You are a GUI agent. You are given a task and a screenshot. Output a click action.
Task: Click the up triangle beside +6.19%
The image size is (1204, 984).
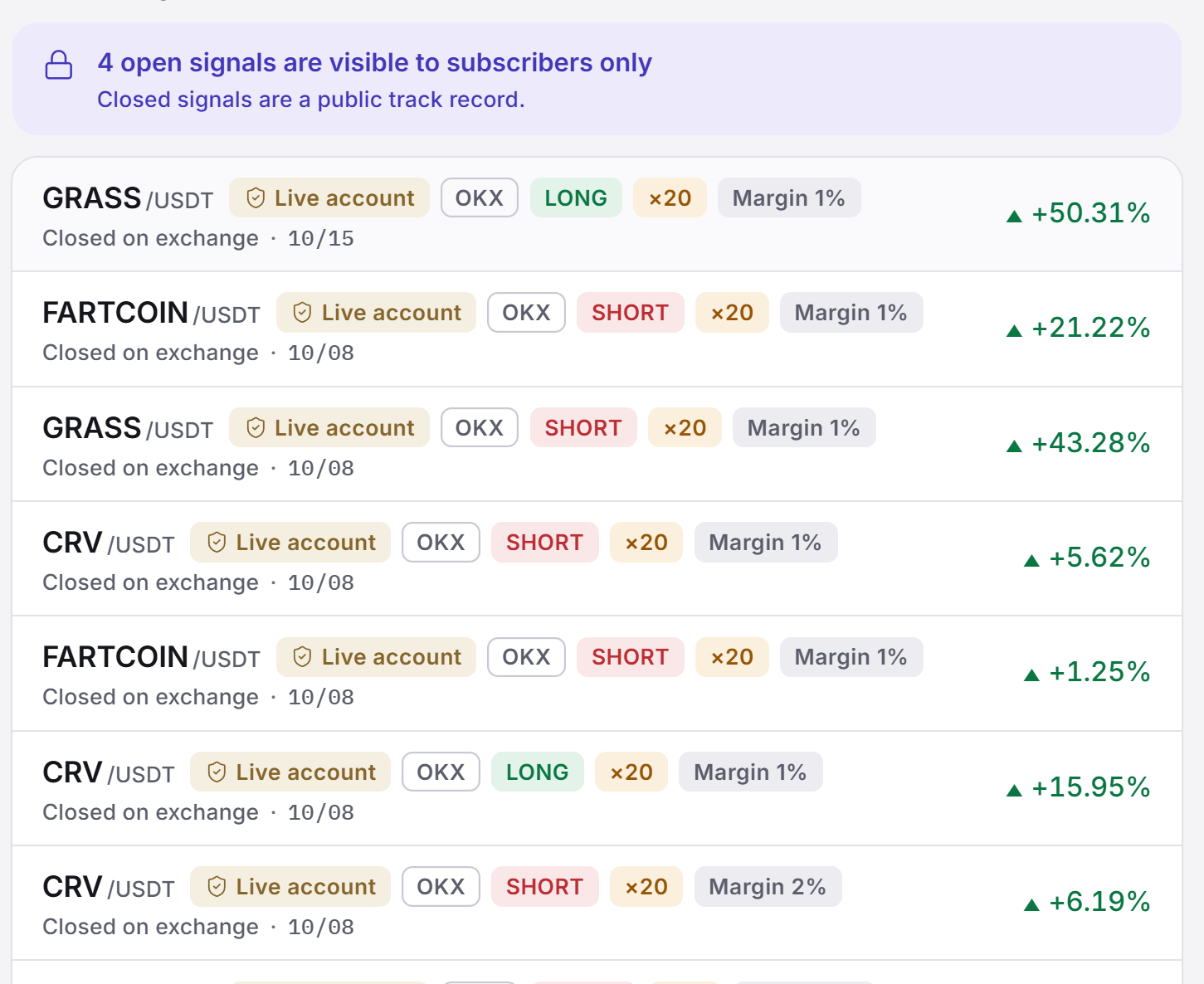(1032, 905)
